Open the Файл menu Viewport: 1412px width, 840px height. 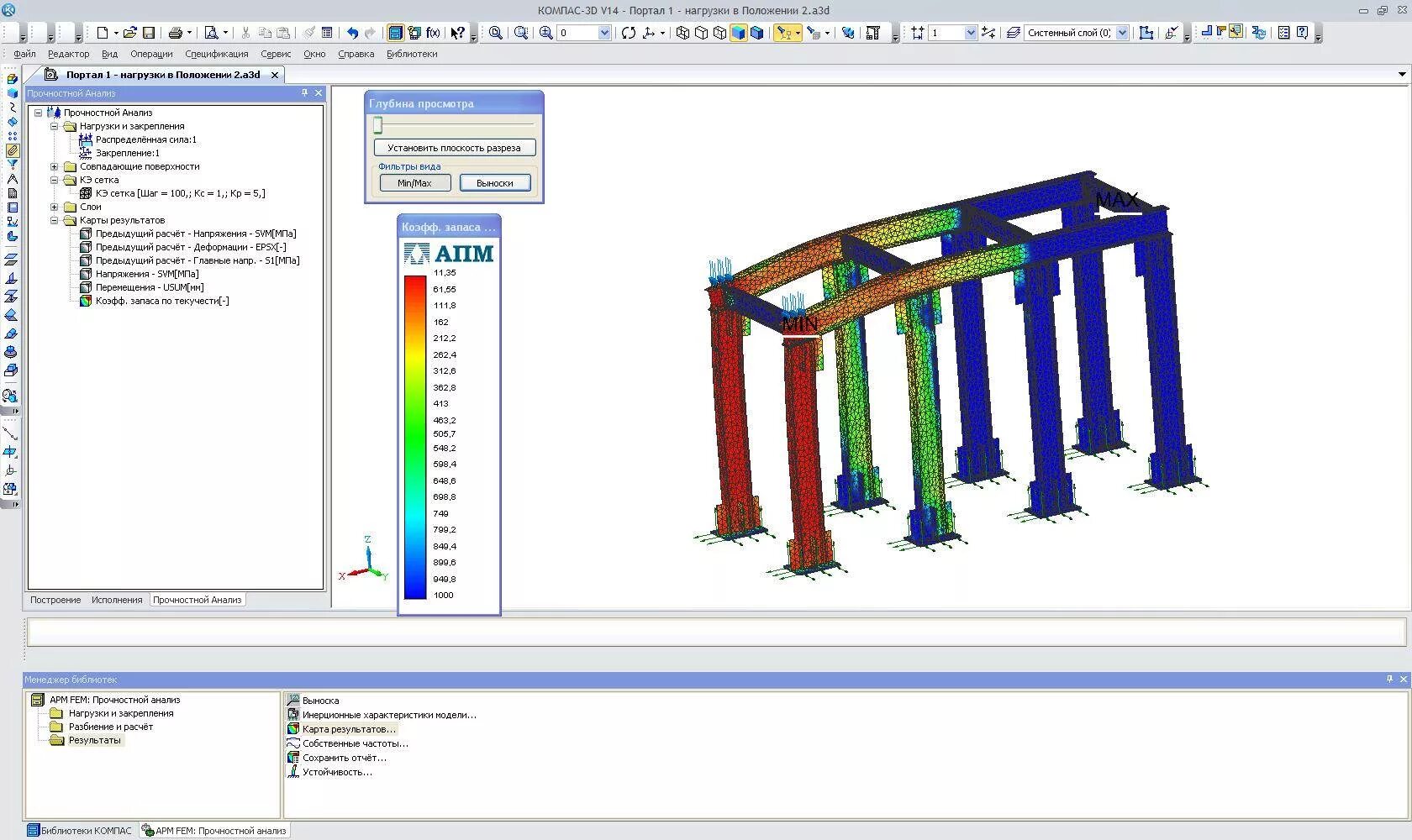click(24, 54)
